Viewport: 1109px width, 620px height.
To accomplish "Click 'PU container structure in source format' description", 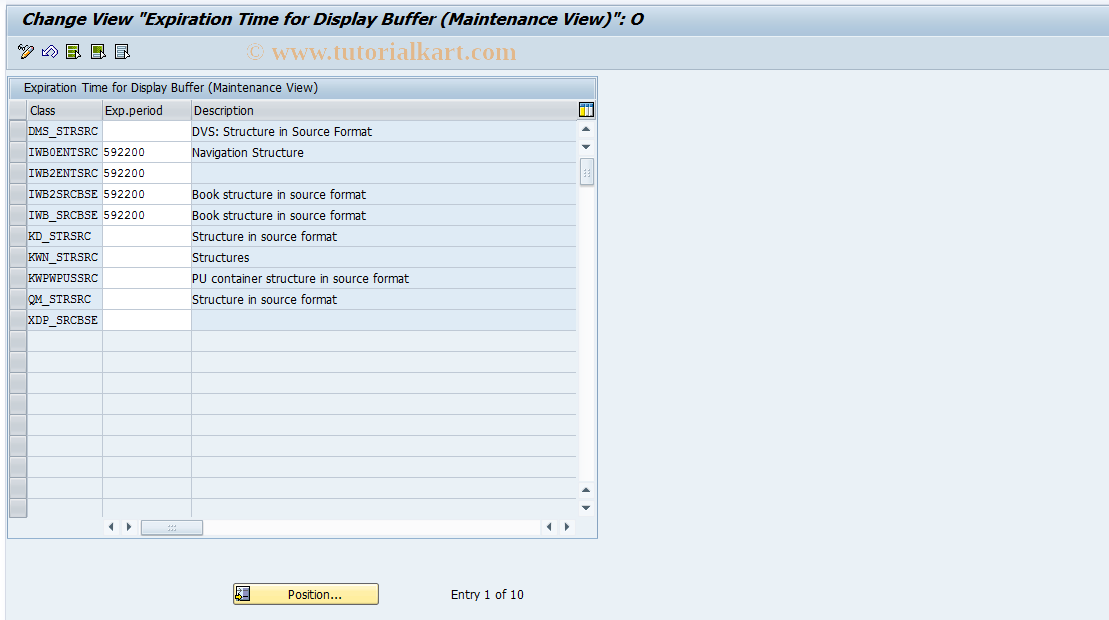I will click(x=384, y=279).
